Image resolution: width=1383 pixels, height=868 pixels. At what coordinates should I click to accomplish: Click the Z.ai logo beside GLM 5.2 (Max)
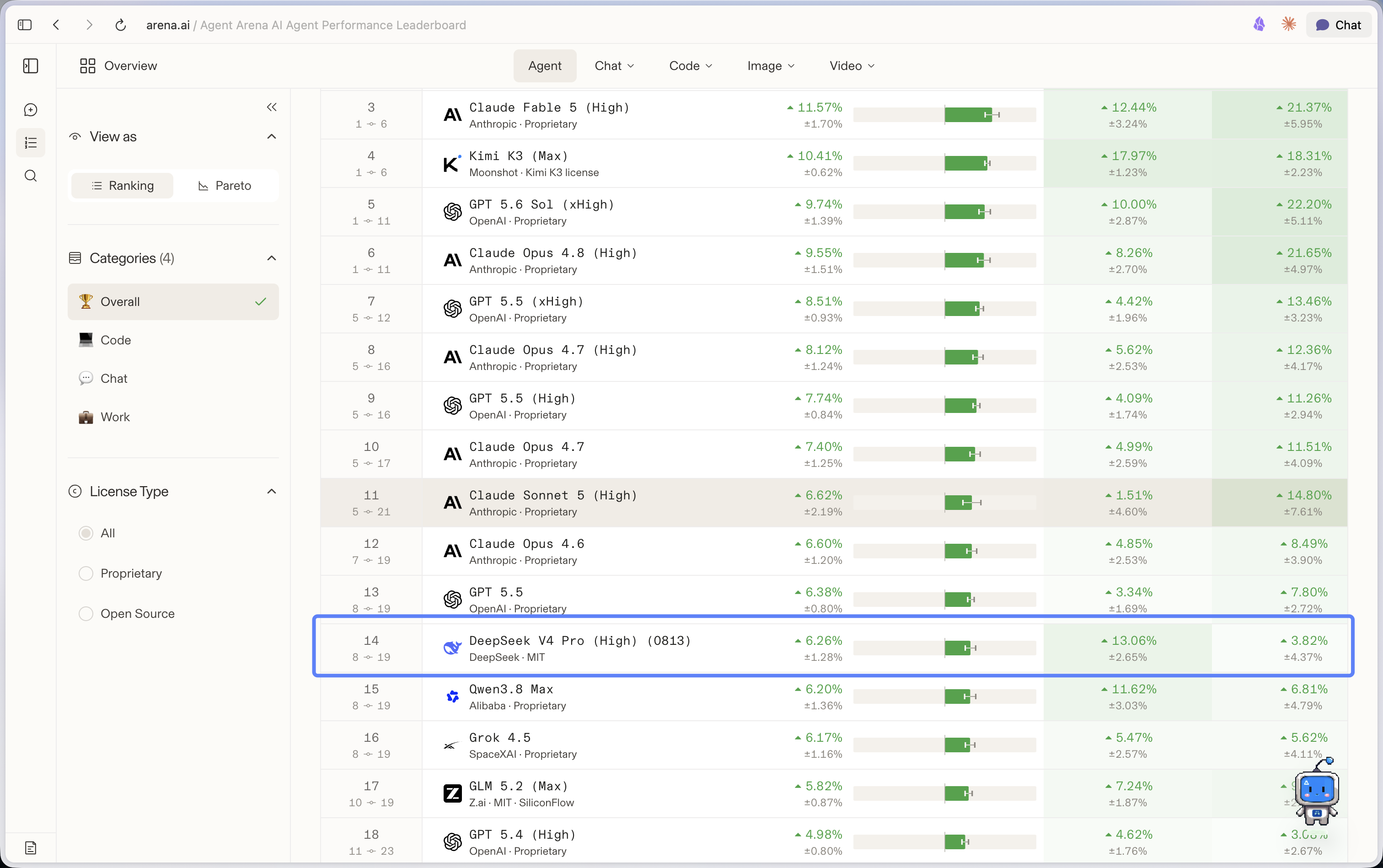pos(452,793)
